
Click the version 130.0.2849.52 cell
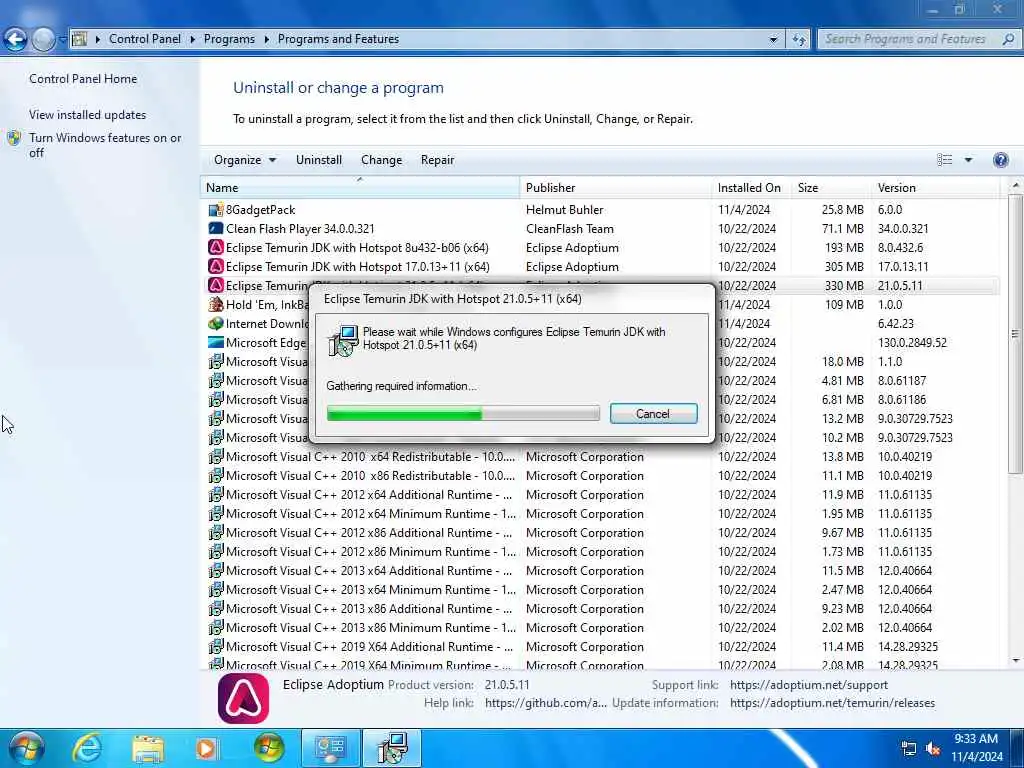(x=912, y=342)
